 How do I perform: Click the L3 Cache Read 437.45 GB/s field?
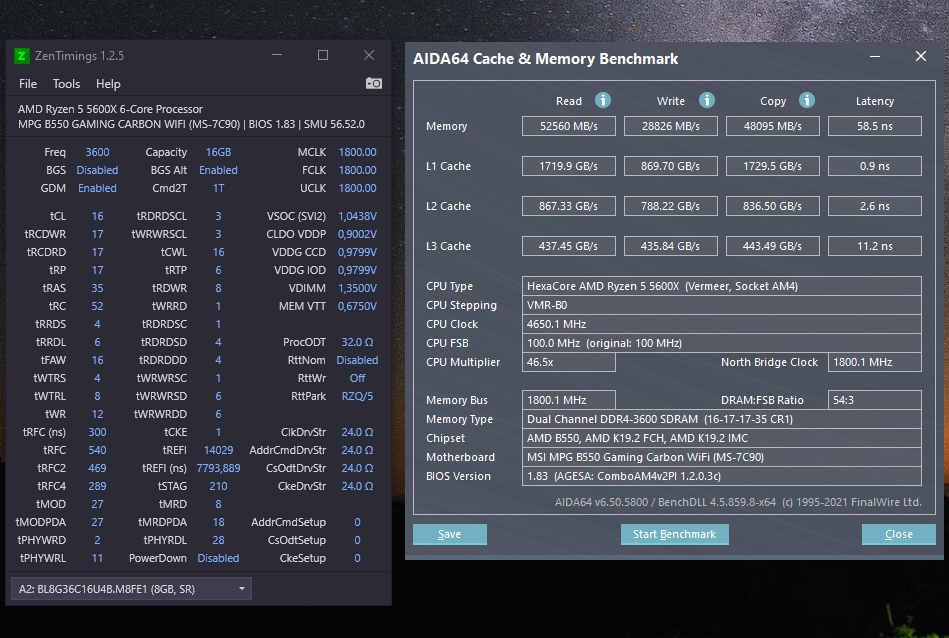(x=569, y=246)
